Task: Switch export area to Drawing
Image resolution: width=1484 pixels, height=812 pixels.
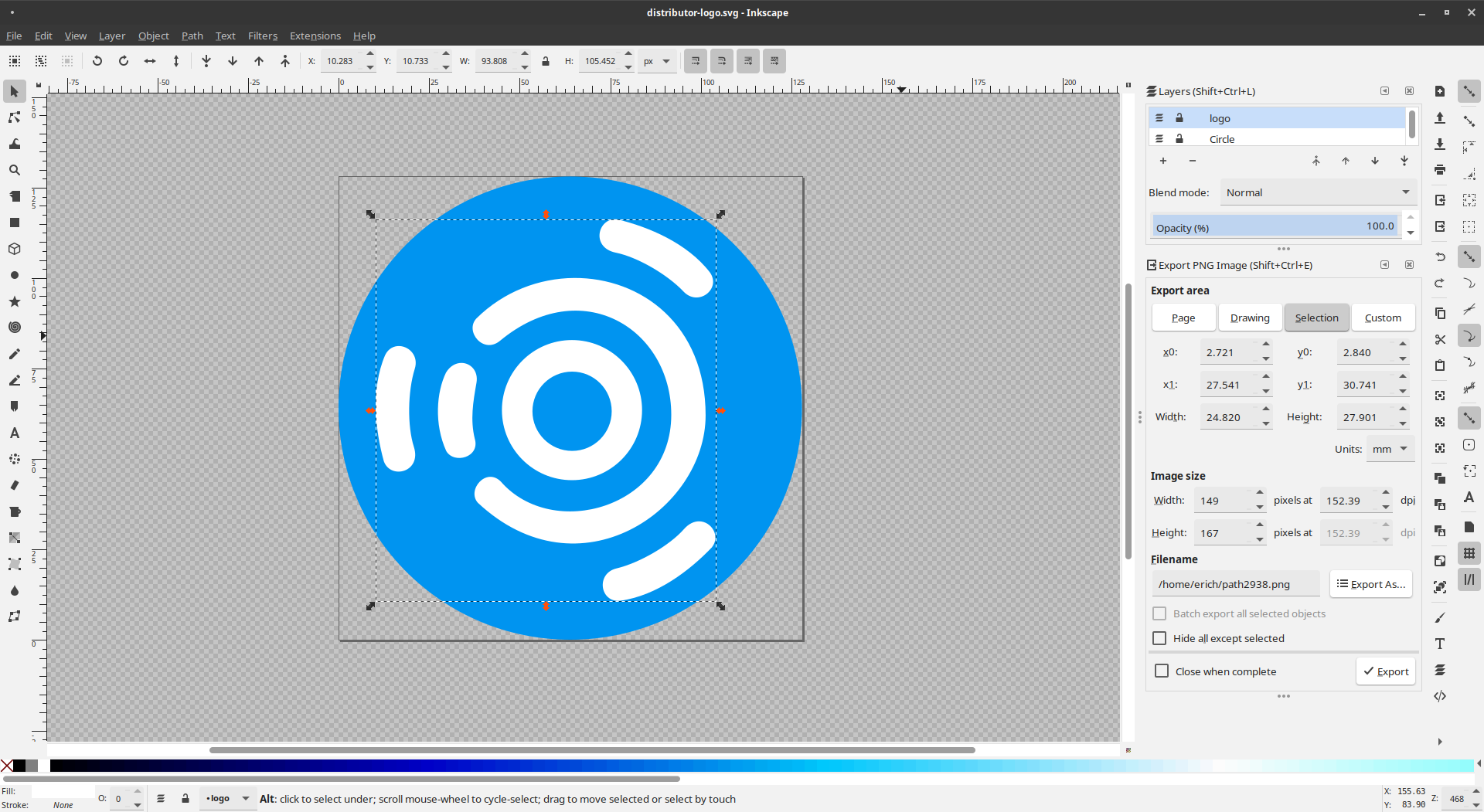Action: (x=1249, y=318)
